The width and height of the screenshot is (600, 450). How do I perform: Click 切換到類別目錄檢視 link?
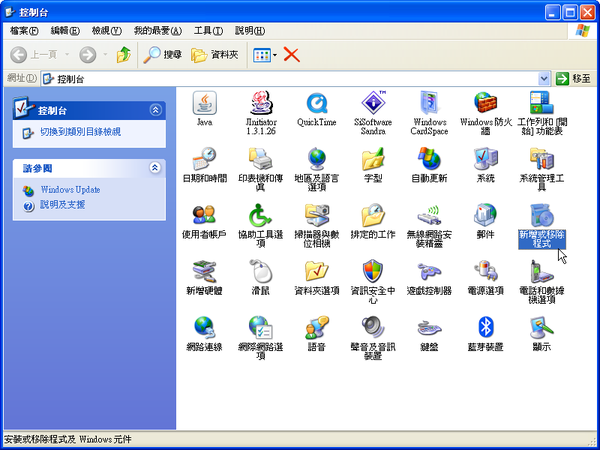[80, 132]
